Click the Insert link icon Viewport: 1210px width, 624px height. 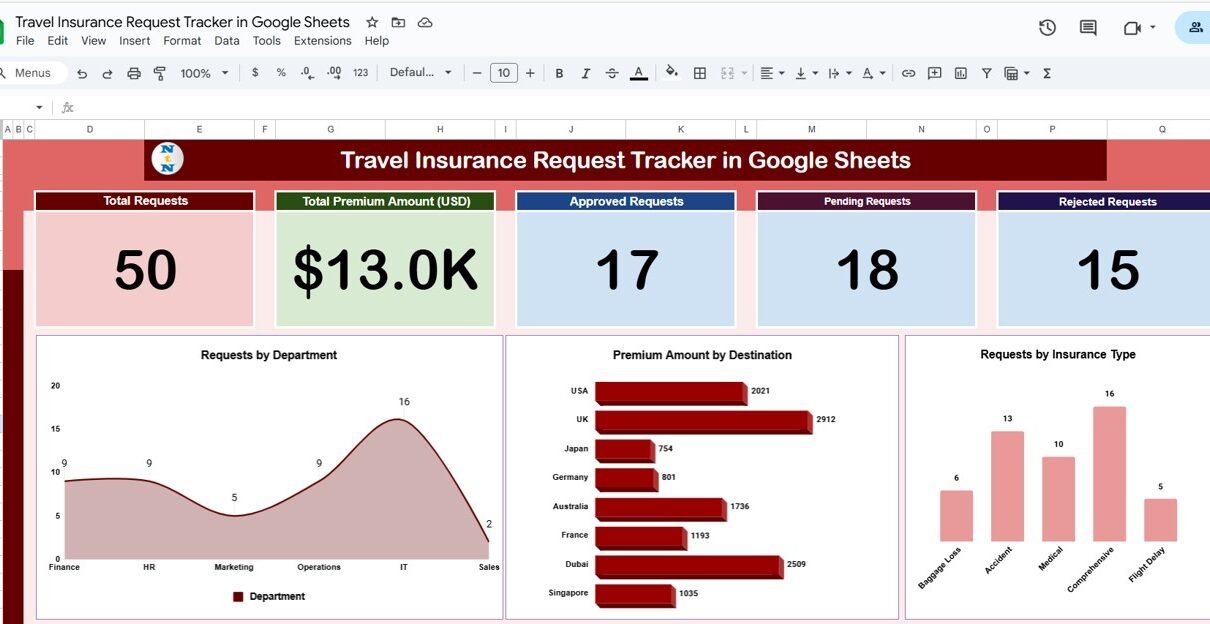click(908, 73)
